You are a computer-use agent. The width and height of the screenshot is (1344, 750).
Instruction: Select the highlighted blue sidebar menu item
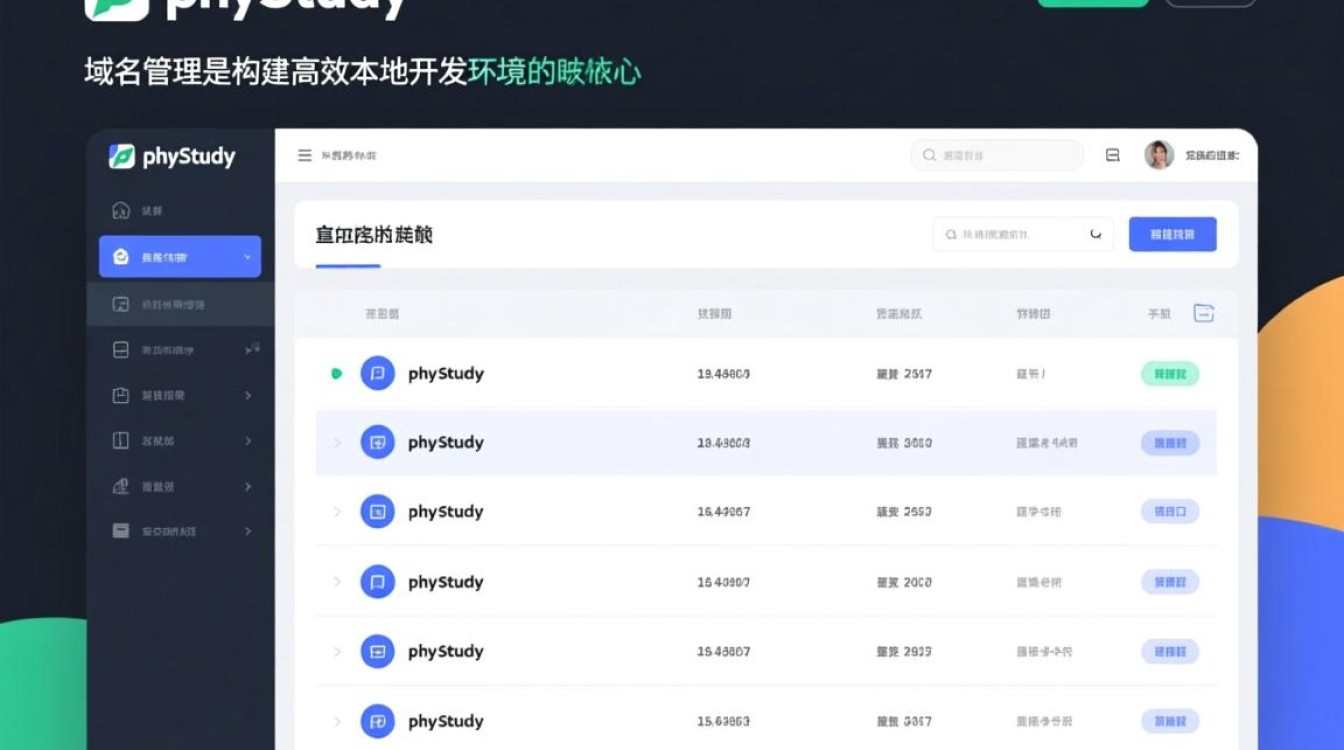click(178, 256)
